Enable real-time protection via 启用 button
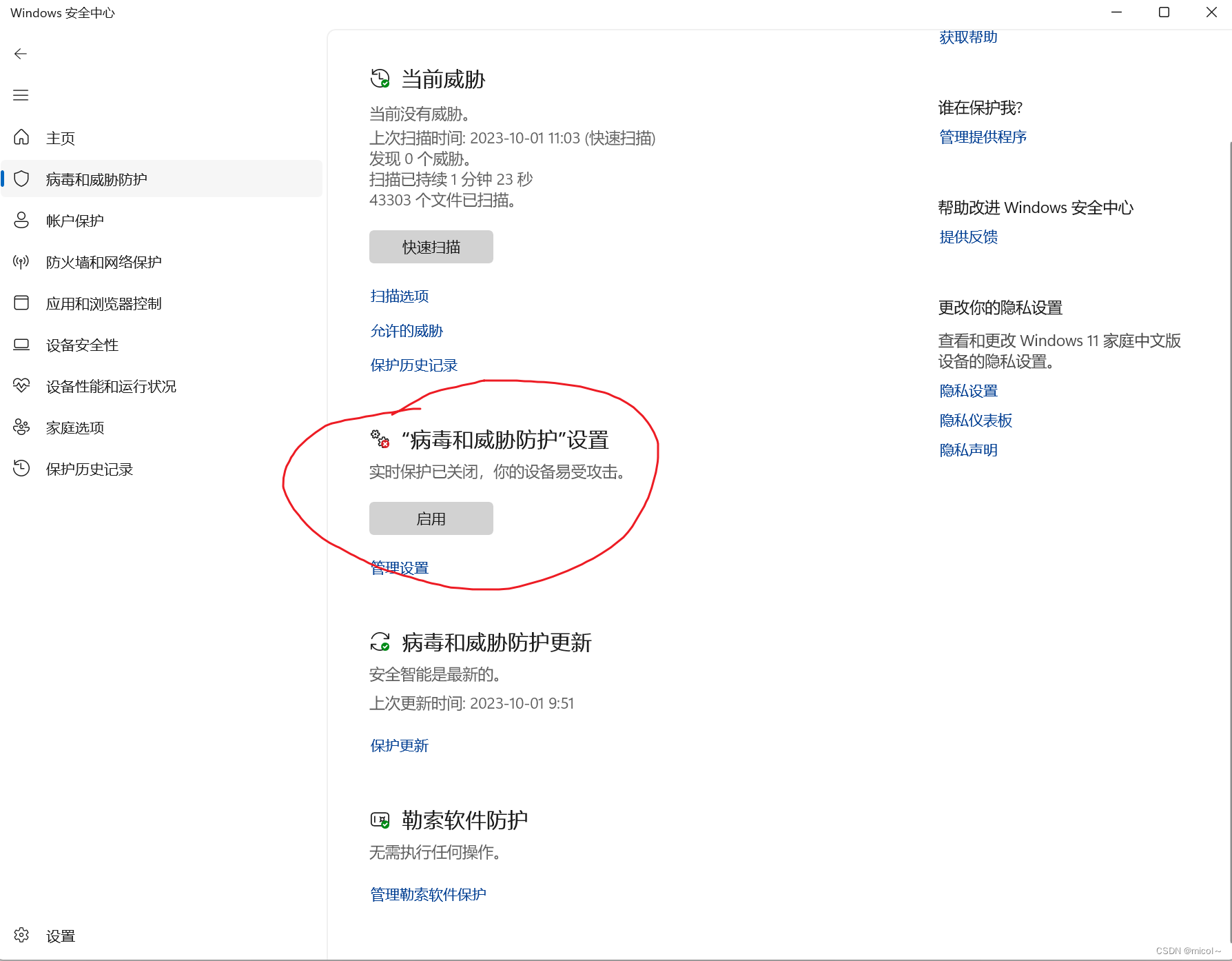 431,518
